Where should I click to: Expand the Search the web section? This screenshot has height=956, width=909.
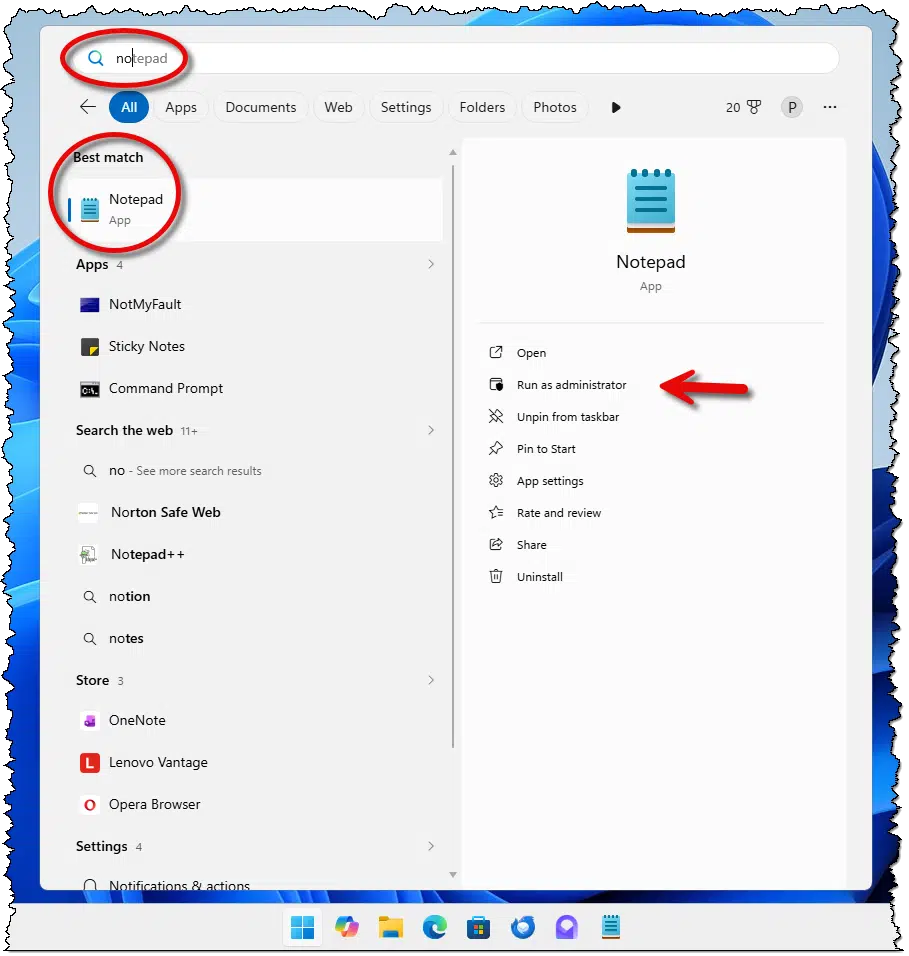coord(431,431)
